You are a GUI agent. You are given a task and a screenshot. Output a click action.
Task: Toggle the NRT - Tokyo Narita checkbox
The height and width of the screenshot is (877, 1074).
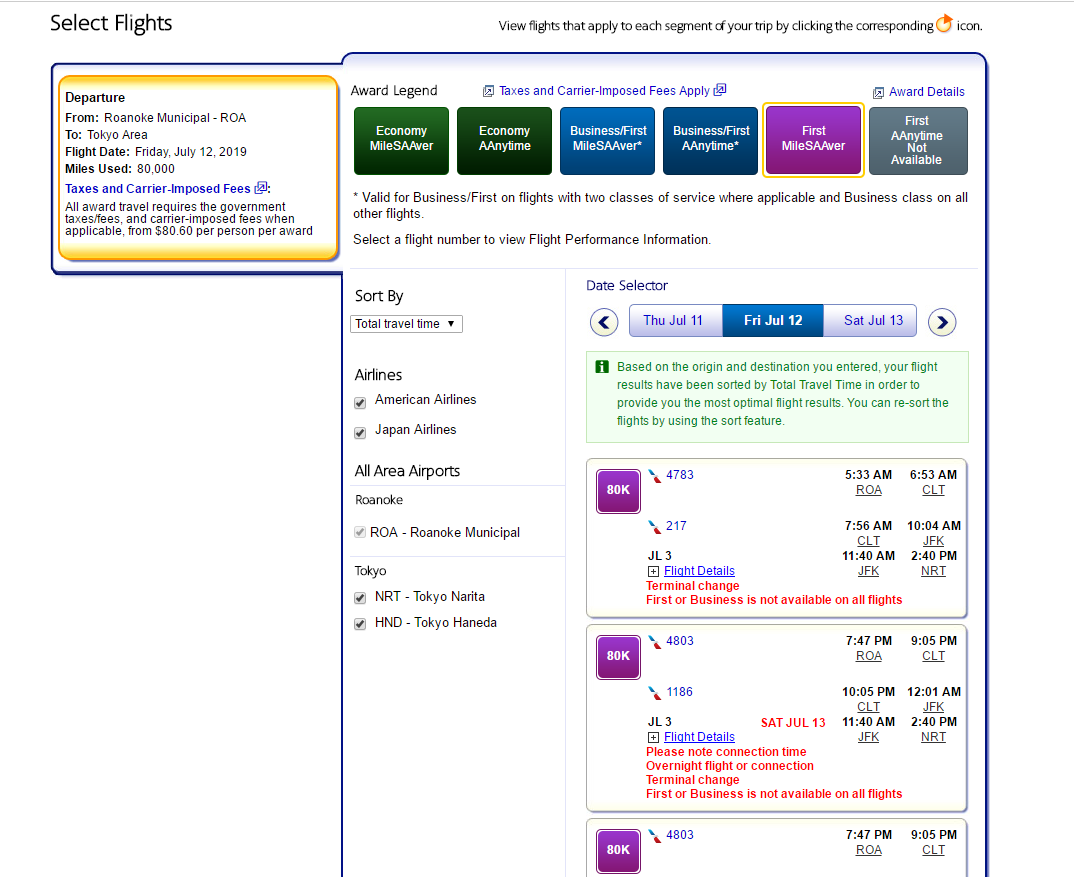[x=360, y=598]
